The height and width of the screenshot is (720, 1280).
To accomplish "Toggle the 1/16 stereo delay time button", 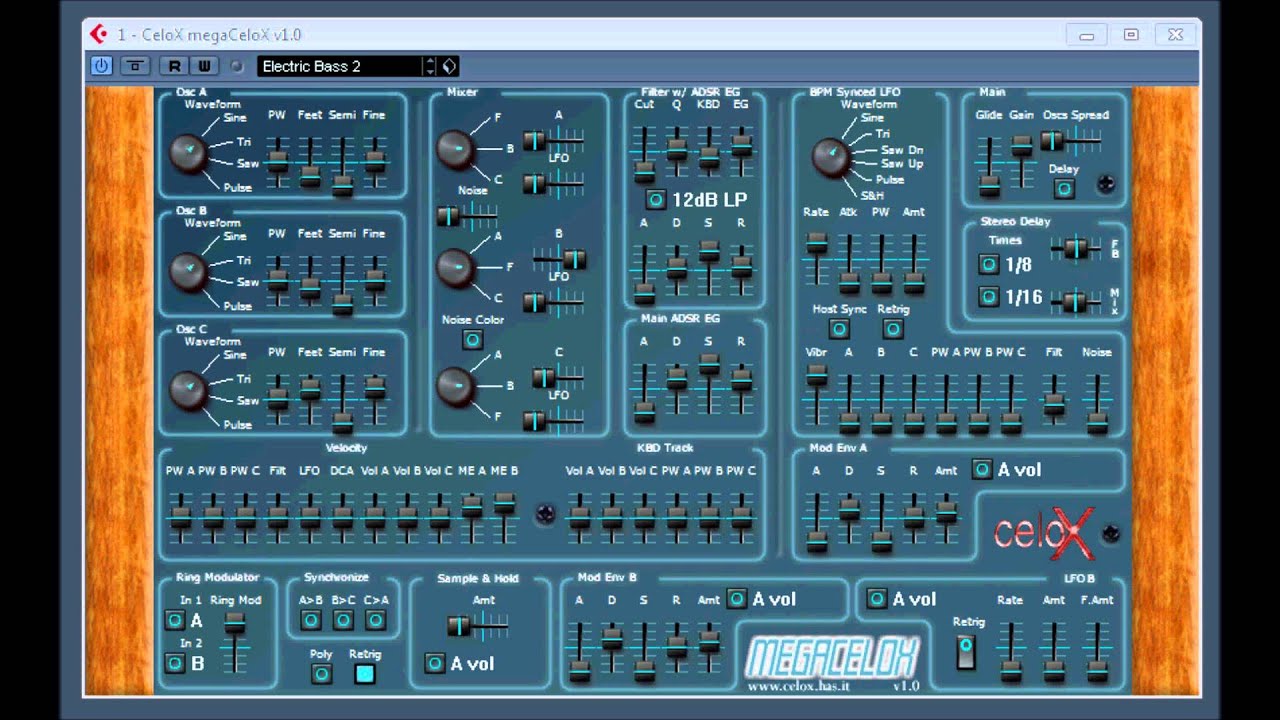I will point(988,297).
